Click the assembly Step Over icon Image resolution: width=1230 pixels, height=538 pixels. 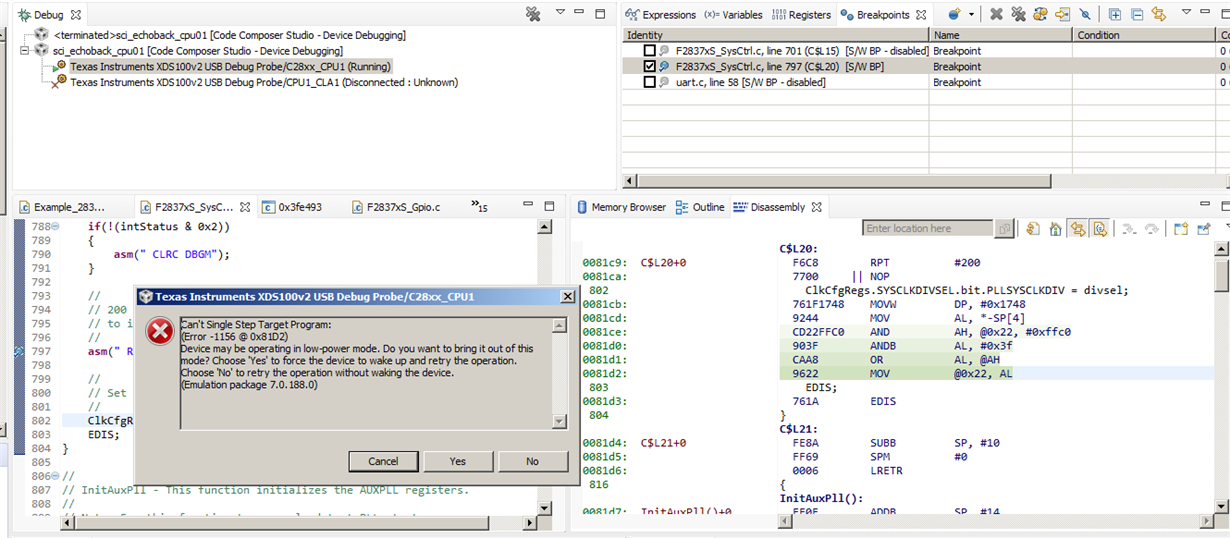tap(1151, 228)
